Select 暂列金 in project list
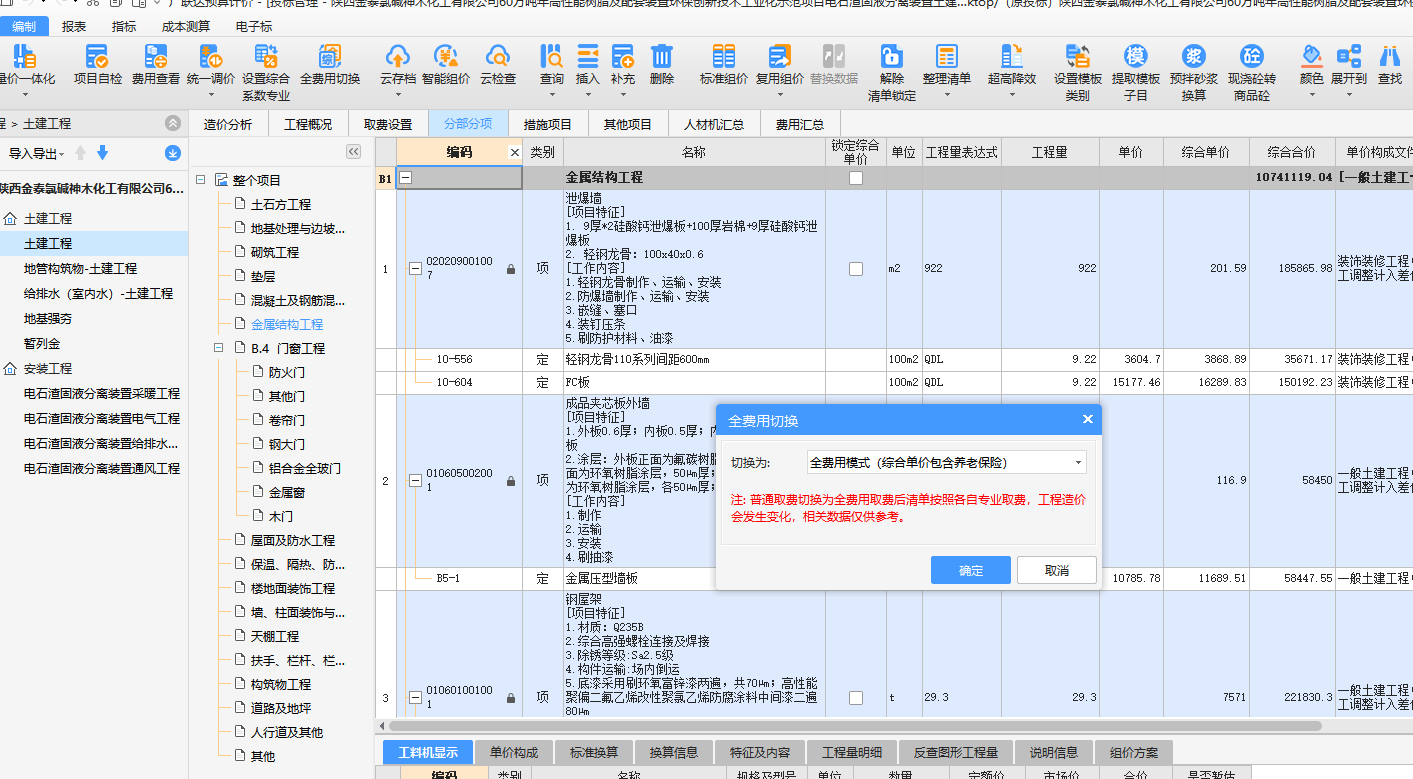Image resolution: width=1413 pixels, height=779 pixels. tap(42, 343)
